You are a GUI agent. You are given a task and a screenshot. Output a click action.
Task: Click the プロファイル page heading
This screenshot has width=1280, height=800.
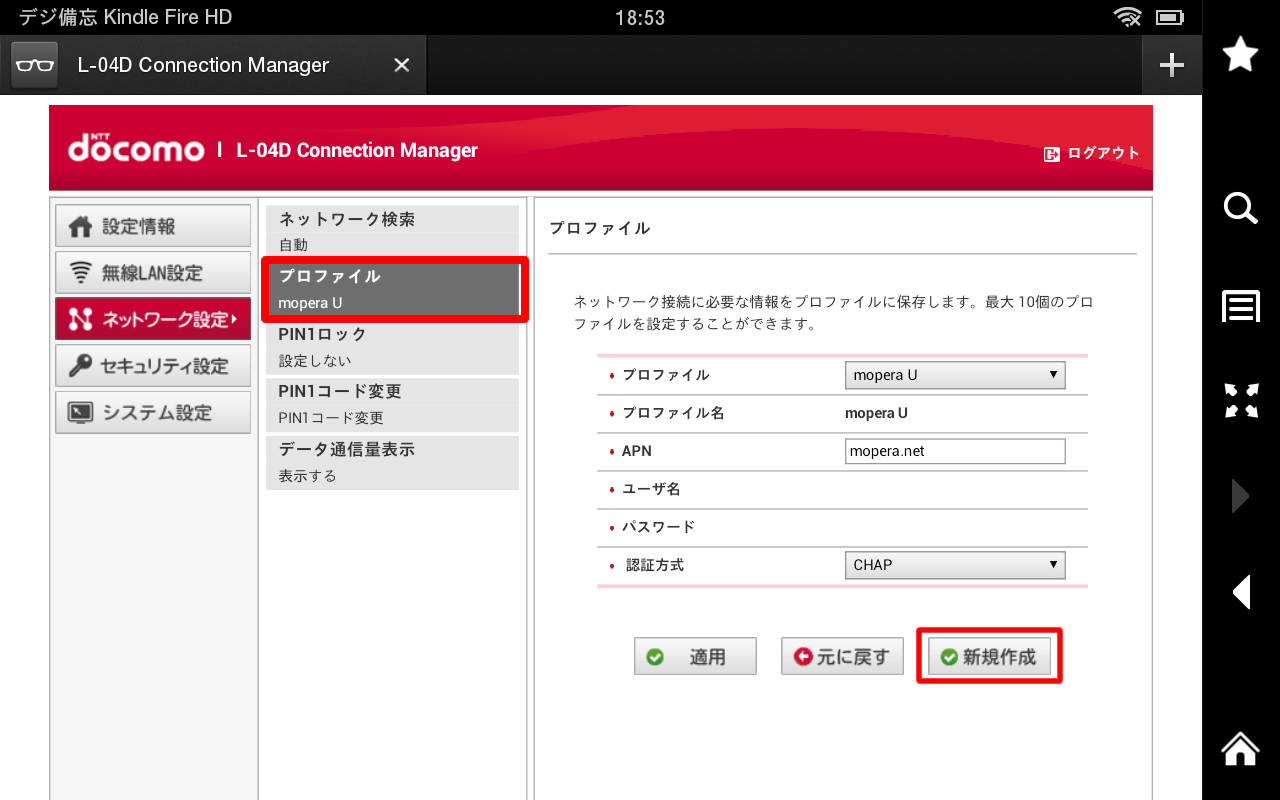pos(600,228)
